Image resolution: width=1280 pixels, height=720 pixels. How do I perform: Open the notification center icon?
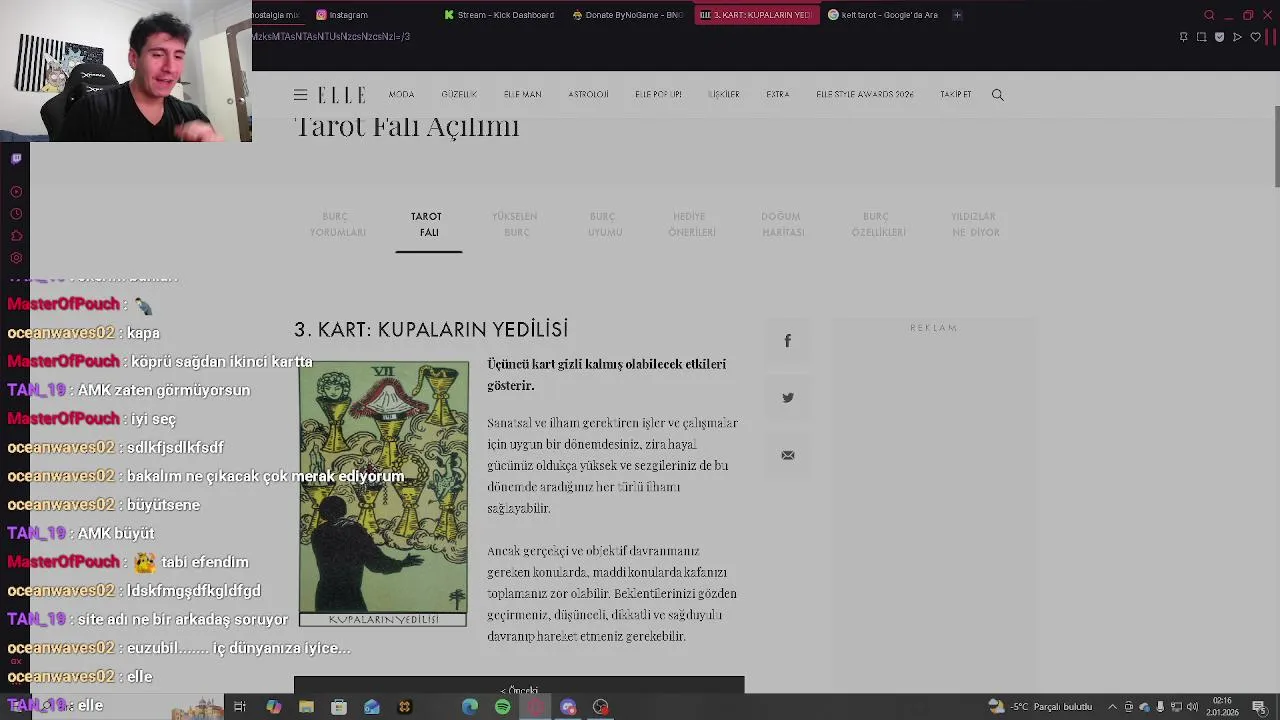1259,707
